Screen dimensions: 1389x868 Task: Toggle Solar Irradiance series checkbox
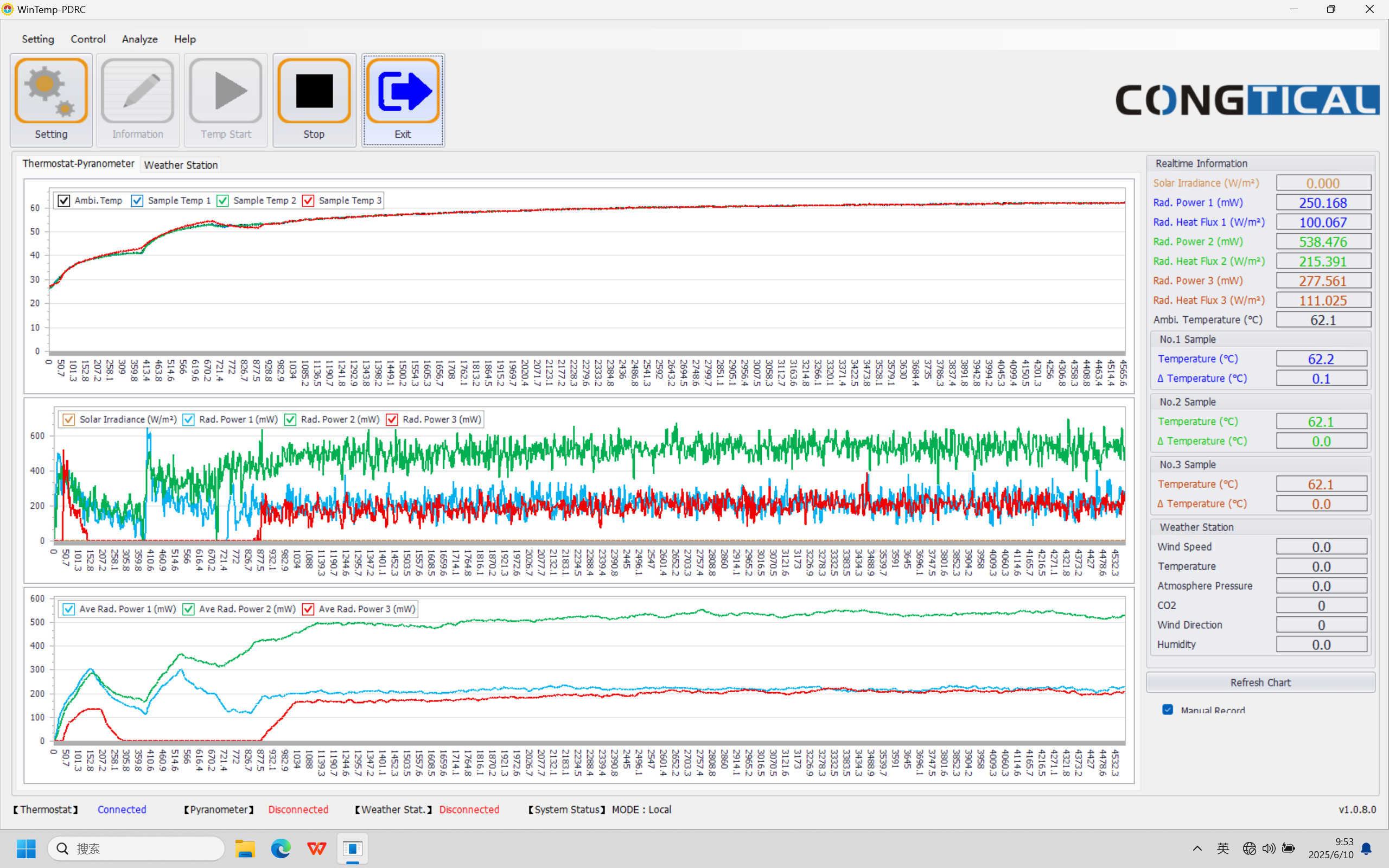[68, 420]
